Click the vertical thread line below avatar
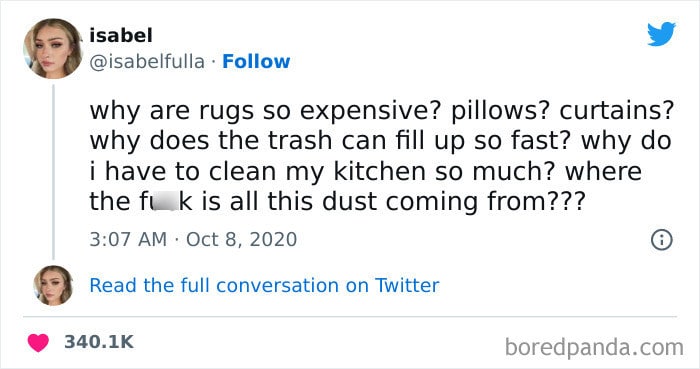Screen dimensions: 700x369 pyautogui.click(x=53, y=172)
